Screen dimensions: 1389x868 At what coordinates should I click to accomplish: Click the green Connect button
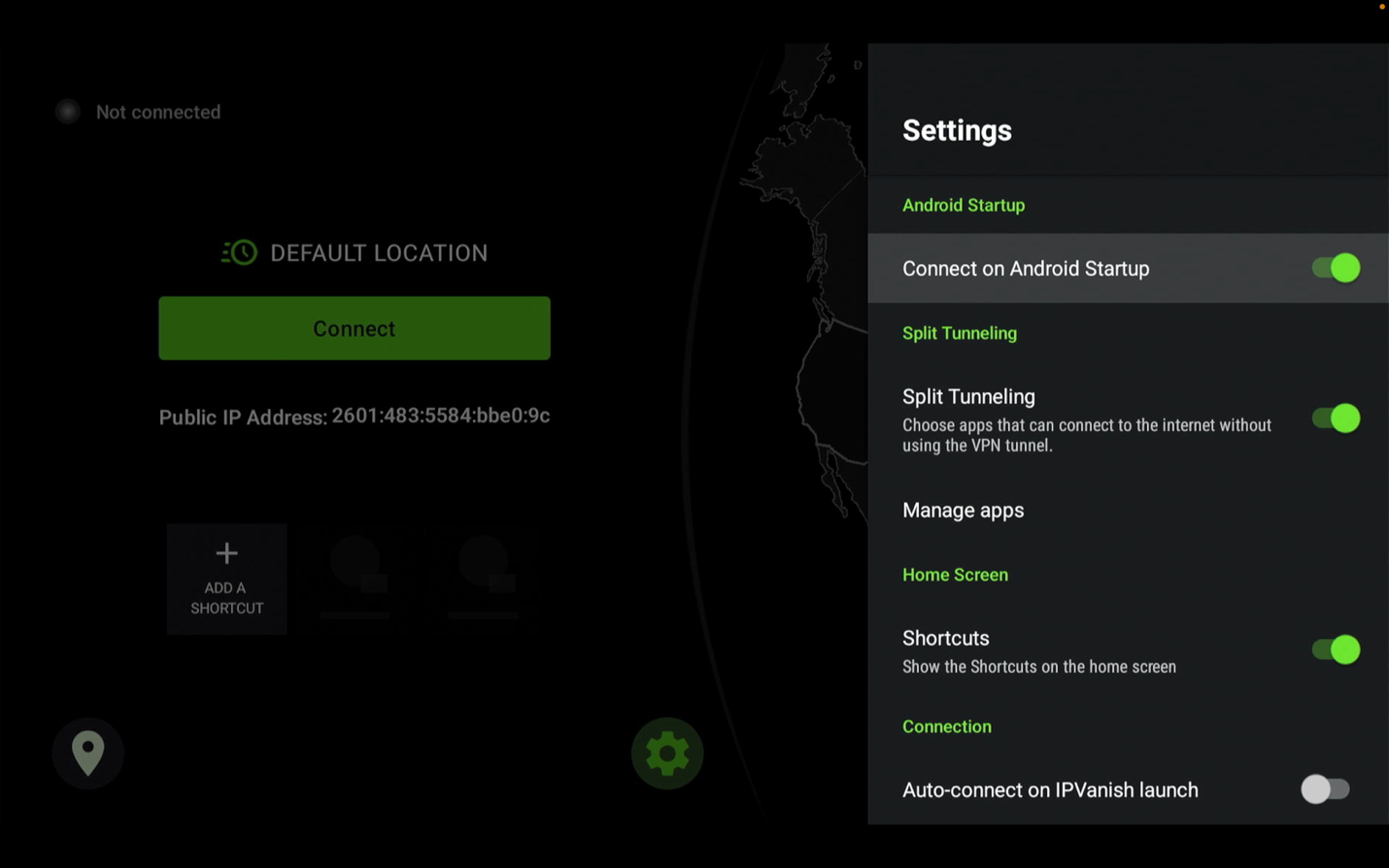click(x=355, y=328)
